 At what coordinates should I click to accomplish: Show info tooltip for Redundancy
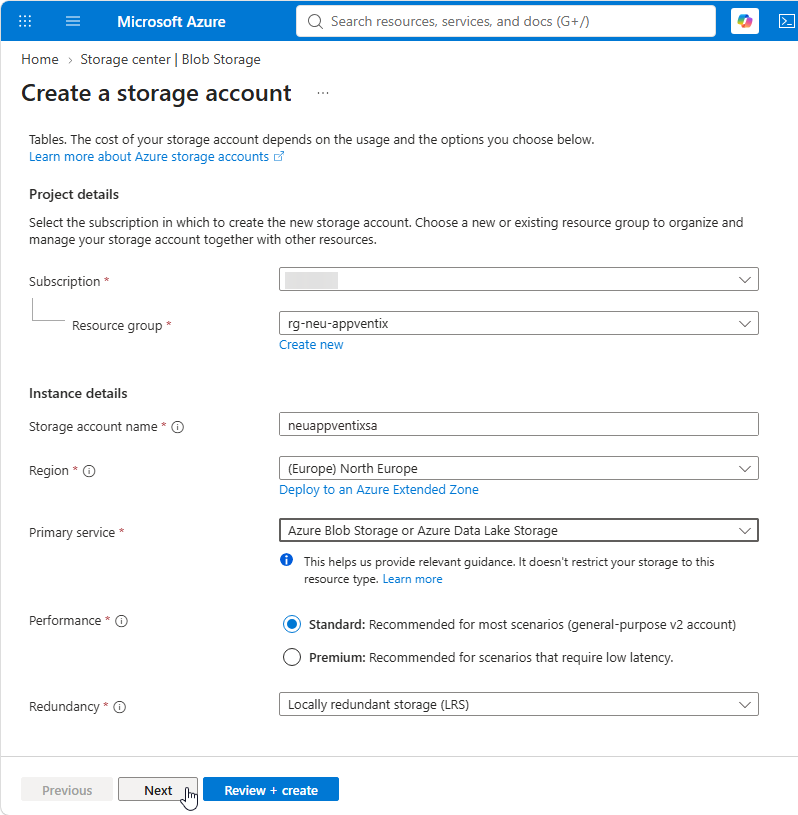pos(120,707)
